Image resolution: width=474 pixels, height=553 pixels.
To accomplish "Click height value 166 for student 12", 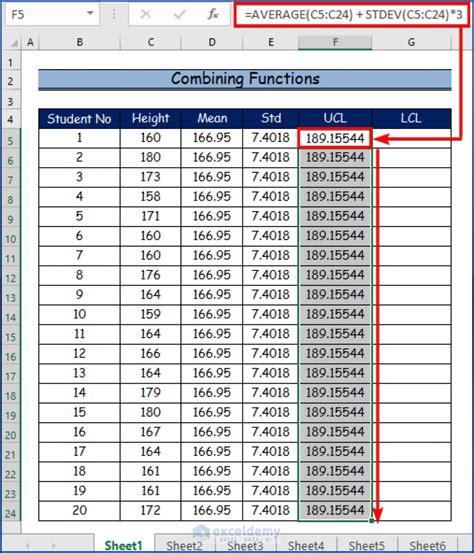I will [151, 354].
